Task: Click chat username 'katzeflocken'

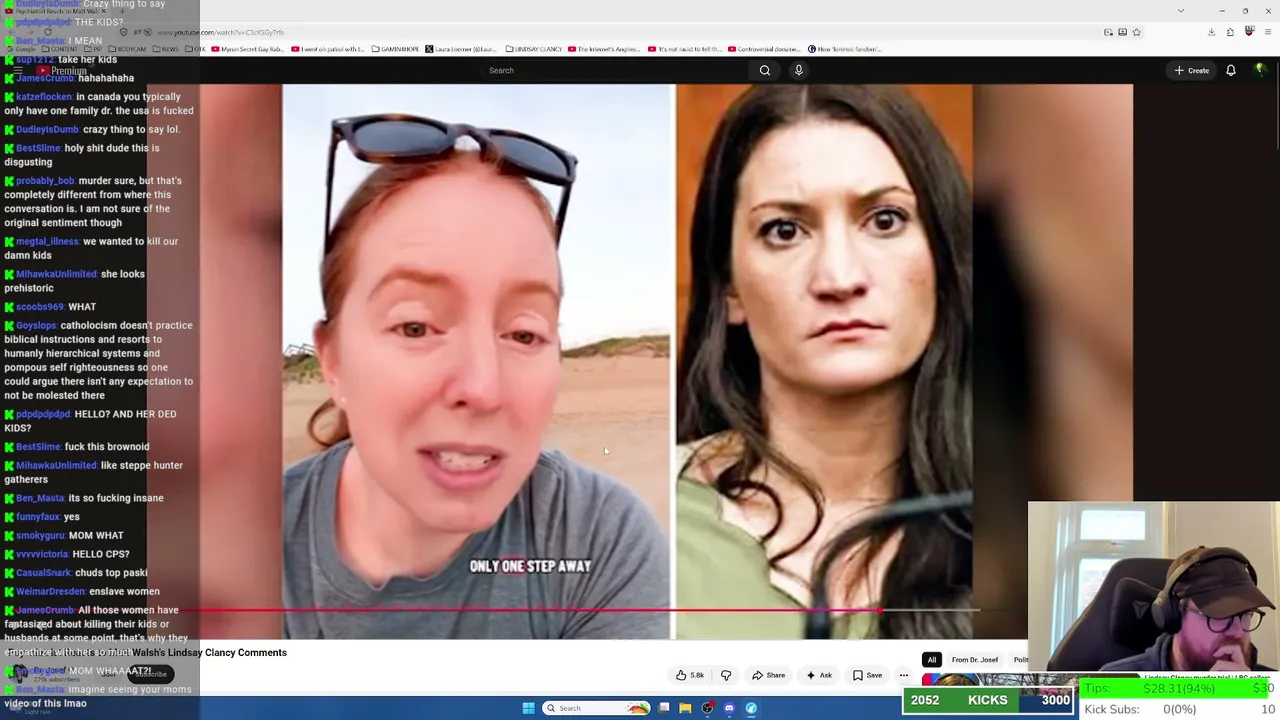Action: point(44,97)
